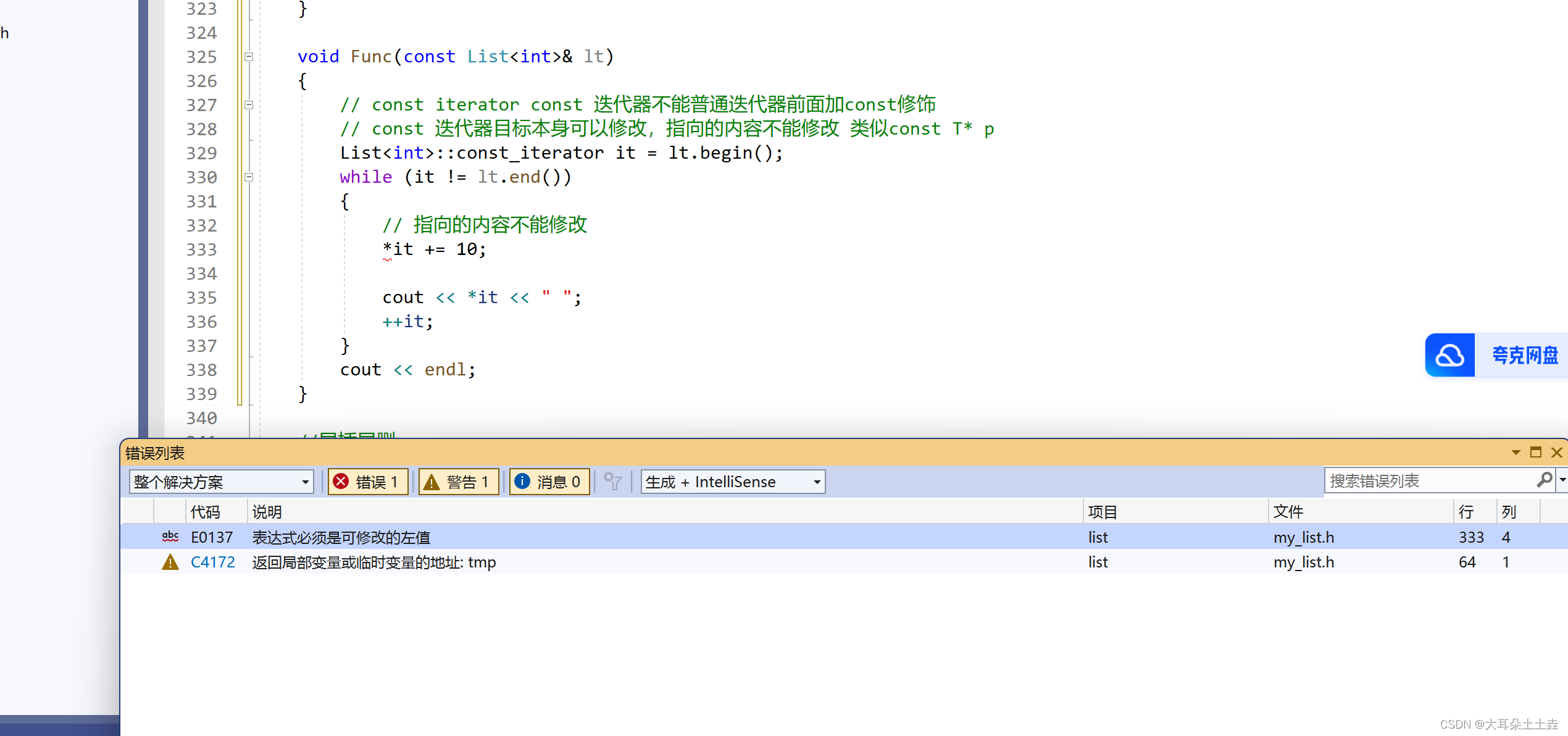Viewport: 1568px width, 736px height.
Task: Collapse the Func function fold marker
Action: click(249, 57)
